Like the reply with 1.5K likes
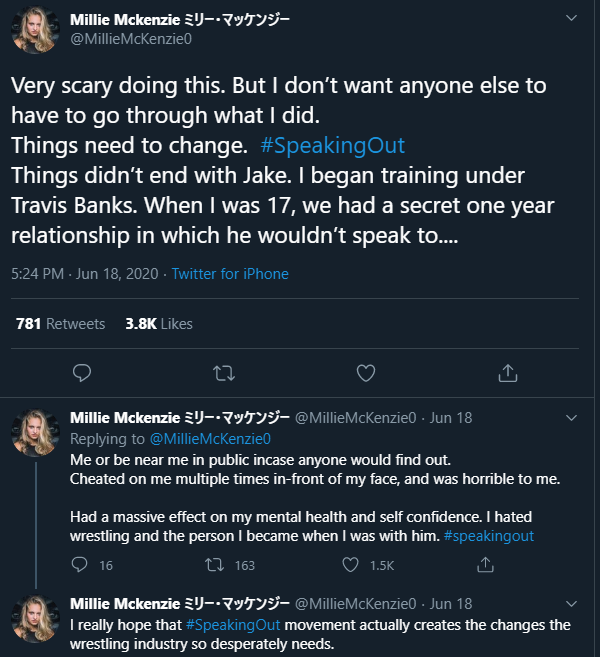This screenshot has height=657, width=600. click(351, 565)
